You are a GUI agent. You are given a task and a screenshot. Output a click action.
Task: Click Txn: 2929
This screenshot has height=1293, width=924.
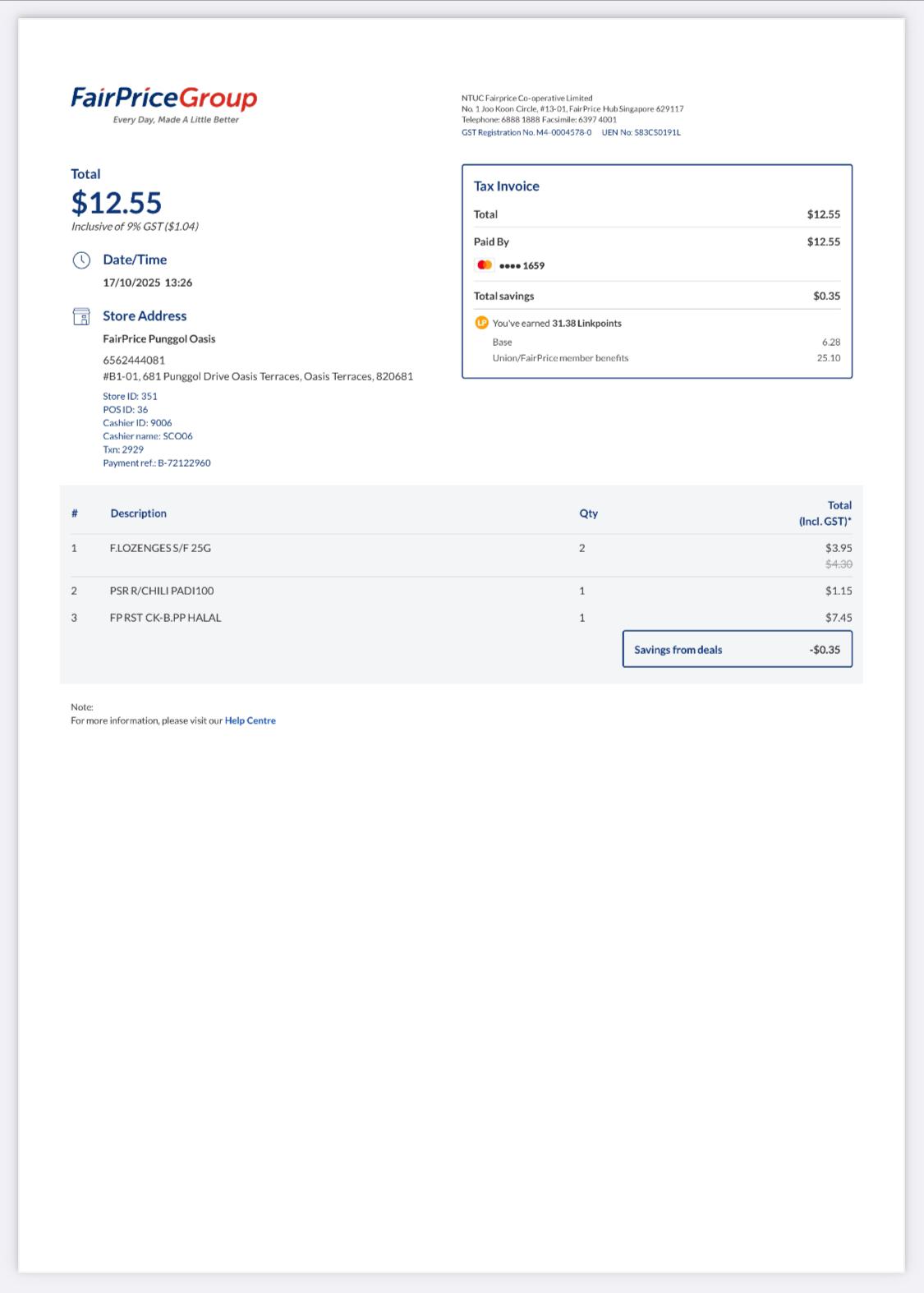pyautogui.click(x=123, y=449)
